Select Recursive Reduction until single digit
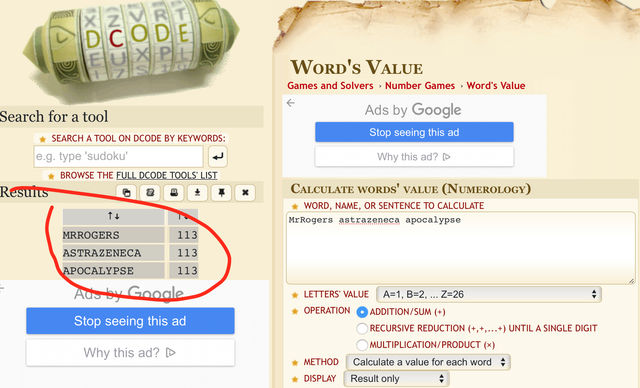640x388 pixels. point(362,328)
